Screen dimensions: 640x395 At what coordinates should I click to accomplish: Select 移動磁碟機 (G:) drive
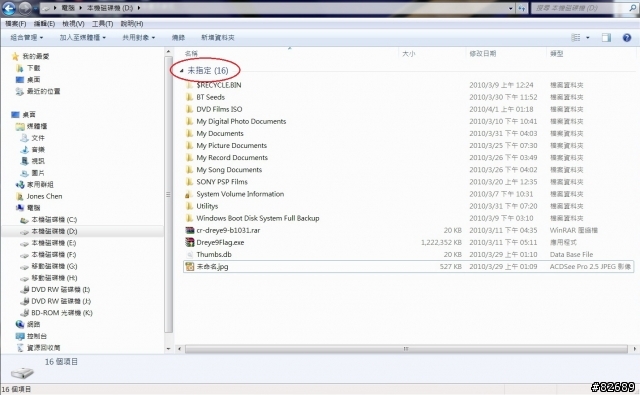point(54,266)
